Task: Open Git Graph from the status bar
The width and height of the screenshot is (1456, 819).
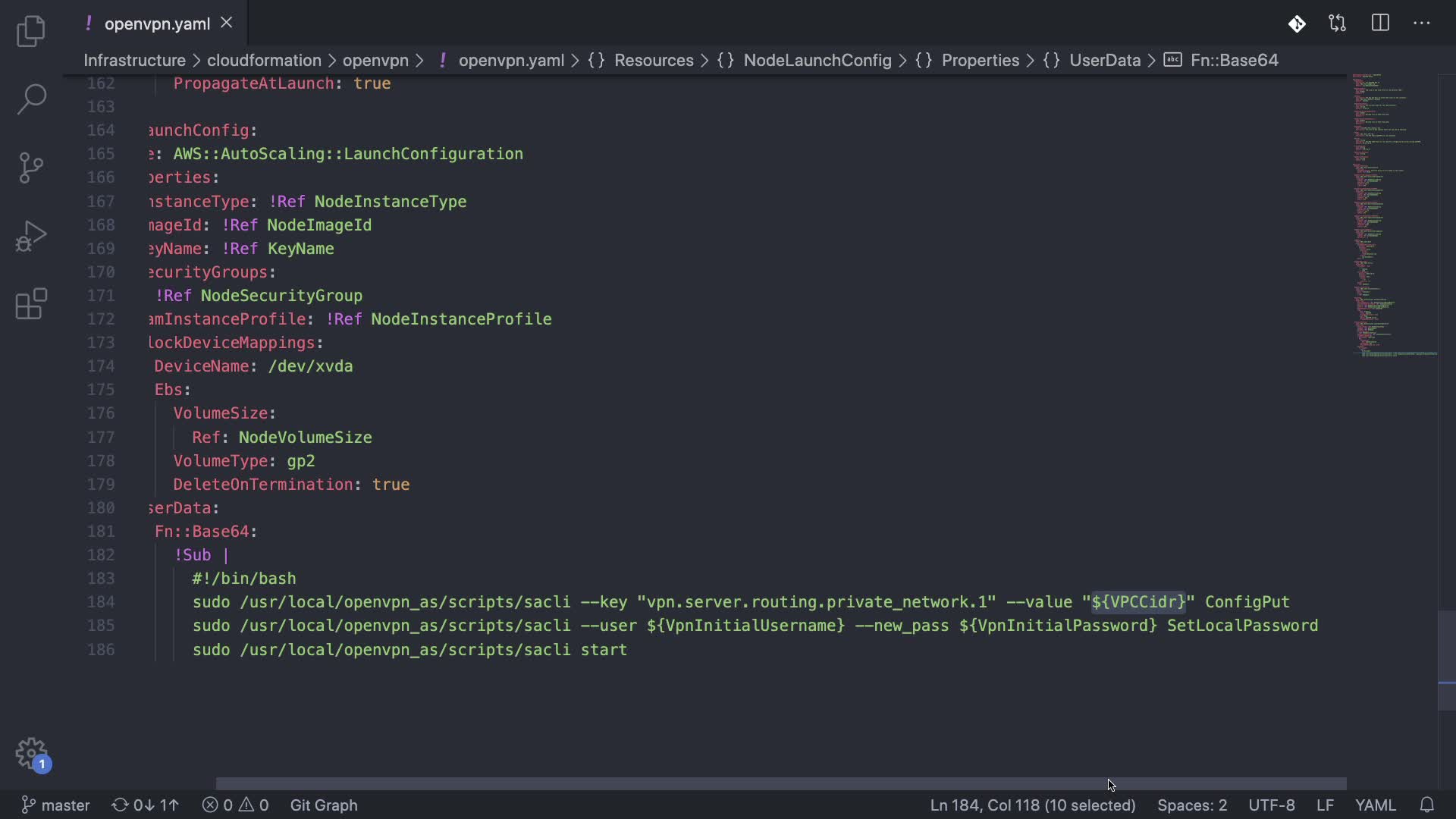Action: [x=324, y=805]
